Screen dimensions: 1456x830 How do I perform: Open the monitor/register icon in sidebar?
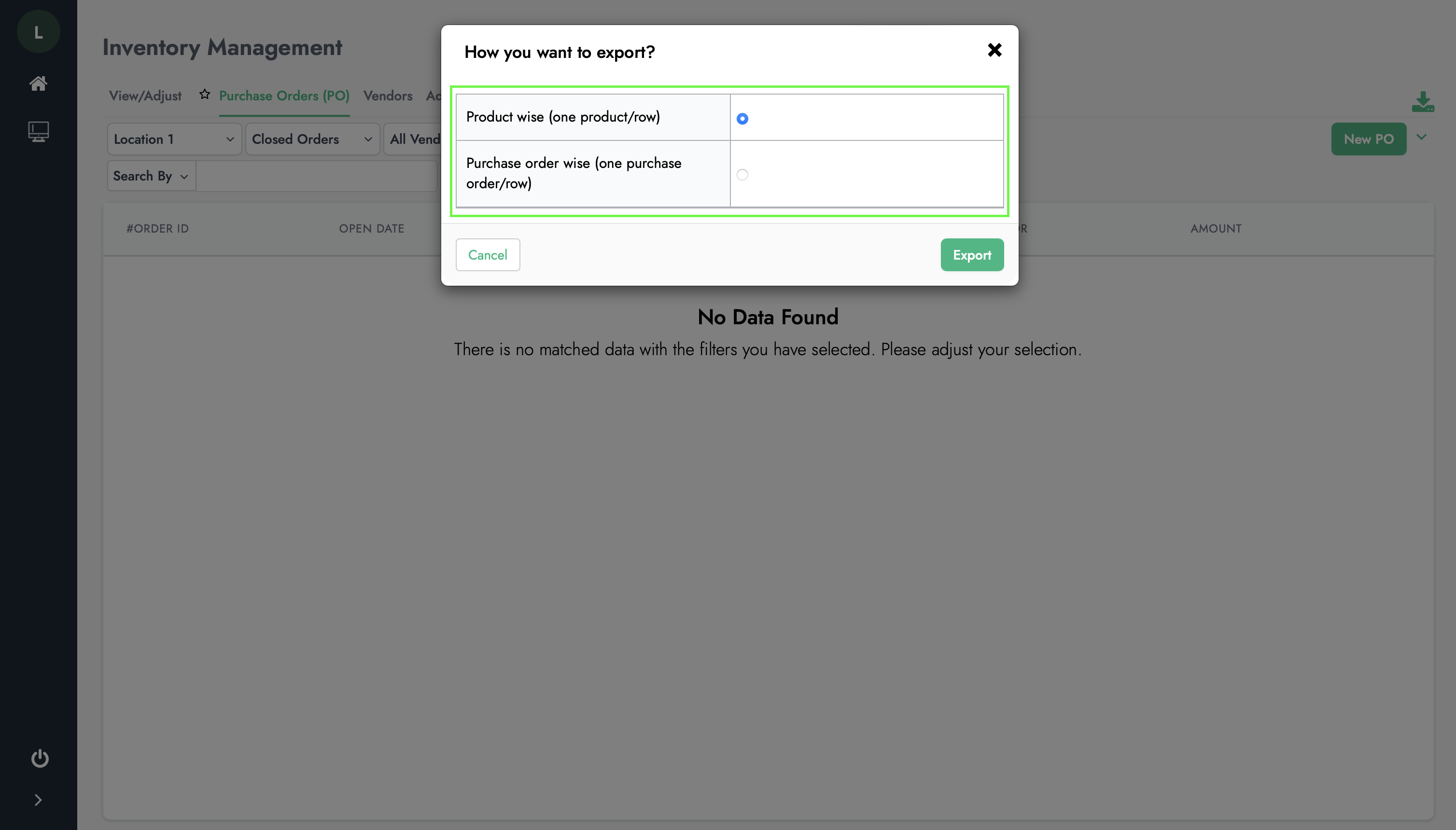(x=38, y=132)
